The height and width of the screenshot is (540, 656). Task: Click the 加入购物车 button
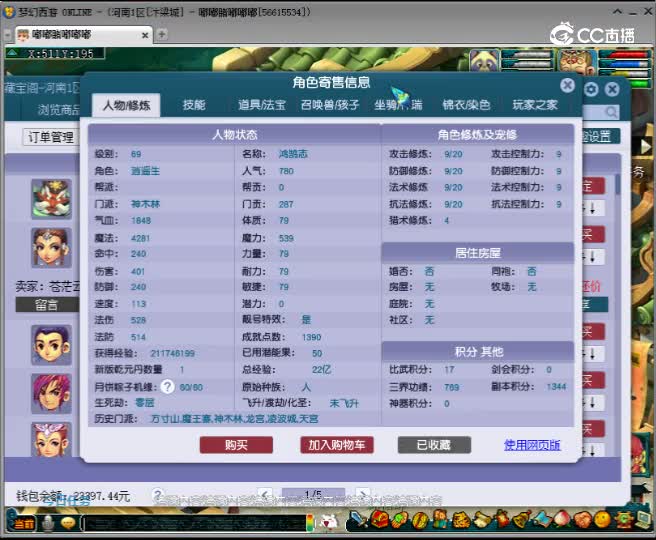336,445
